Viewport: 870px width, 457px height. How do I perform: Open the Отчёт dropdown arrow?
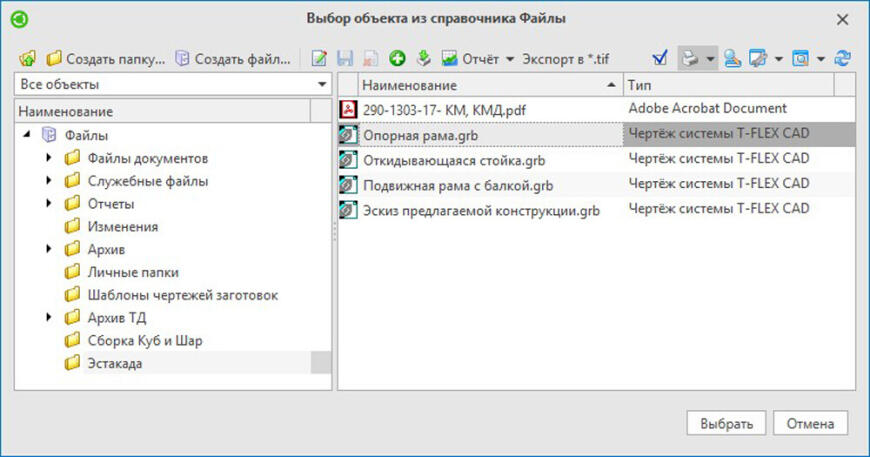point(510,59)
